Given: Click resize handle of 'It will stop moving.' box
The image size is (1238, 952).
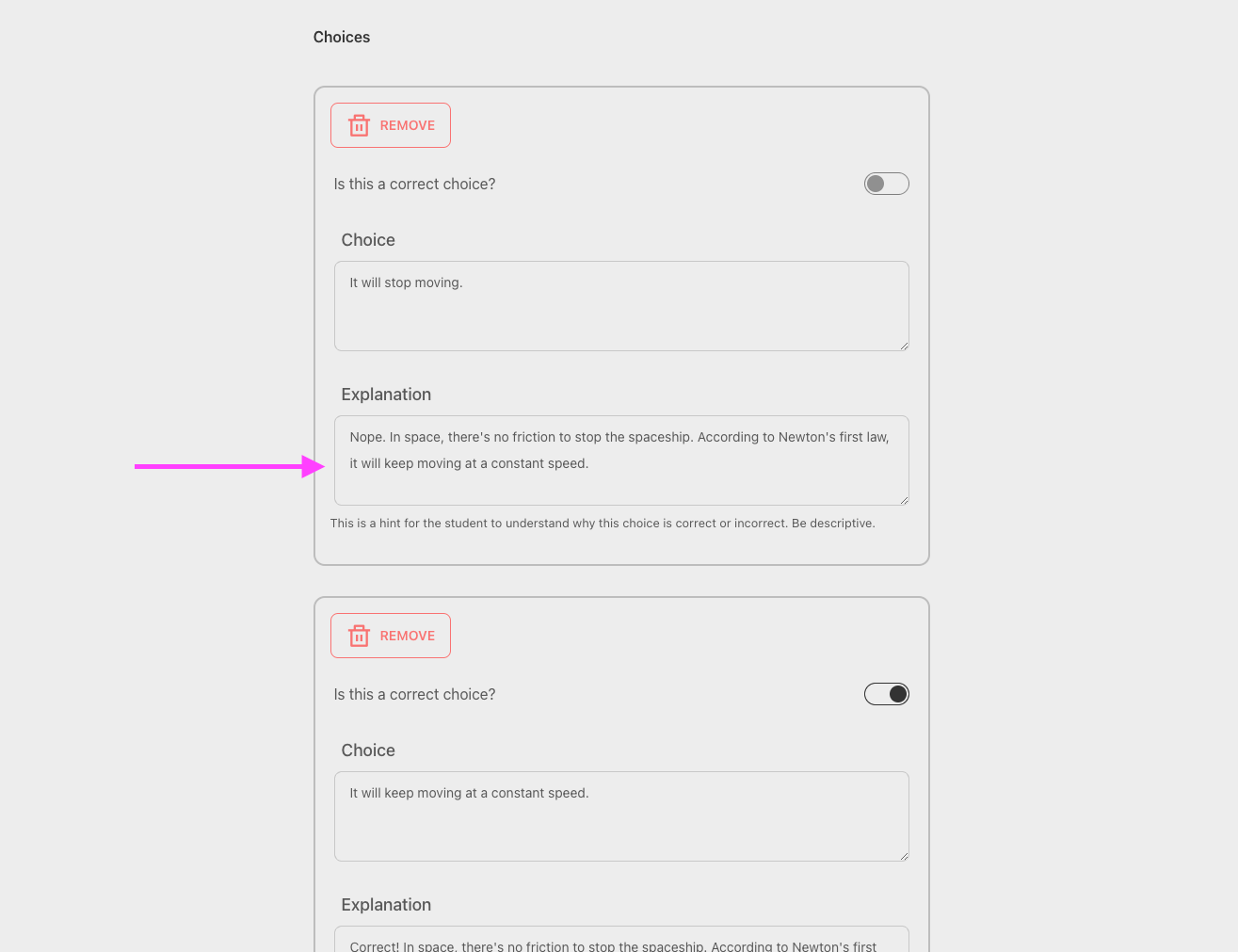Looking at the screenshot, I should [x=903, y=346].
